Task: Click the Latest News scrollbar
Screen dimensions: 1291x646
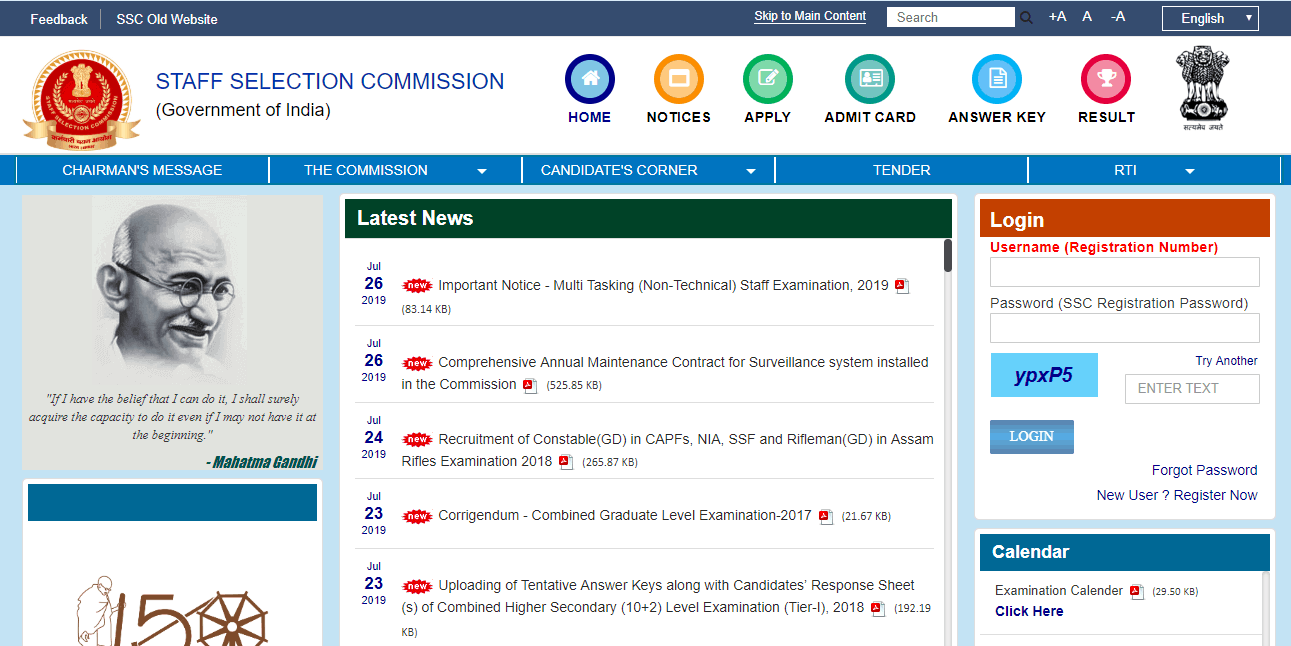Action: coord(947,256)
